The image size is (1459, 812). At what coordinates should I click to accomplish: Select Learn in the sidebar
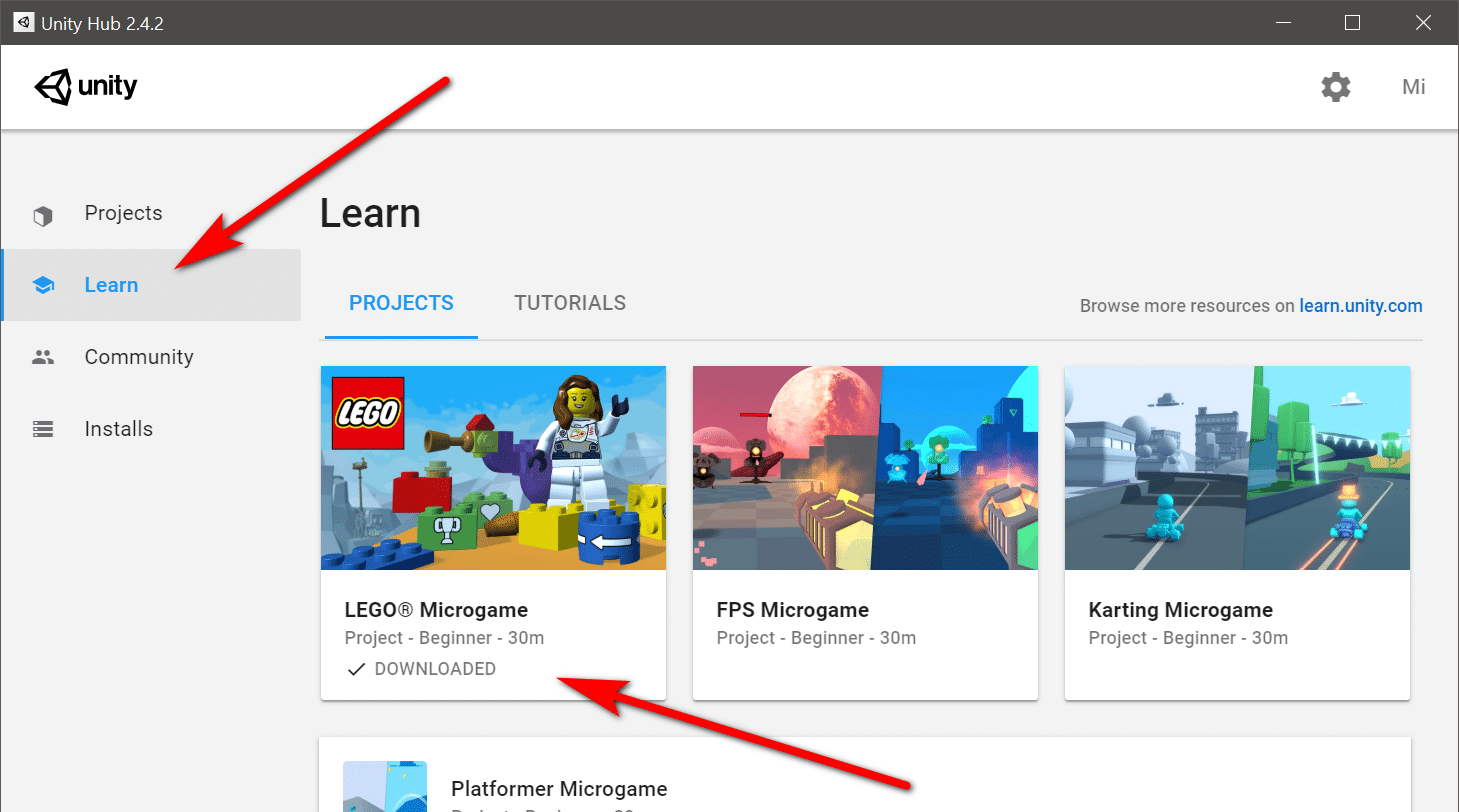tap(150, 285)
